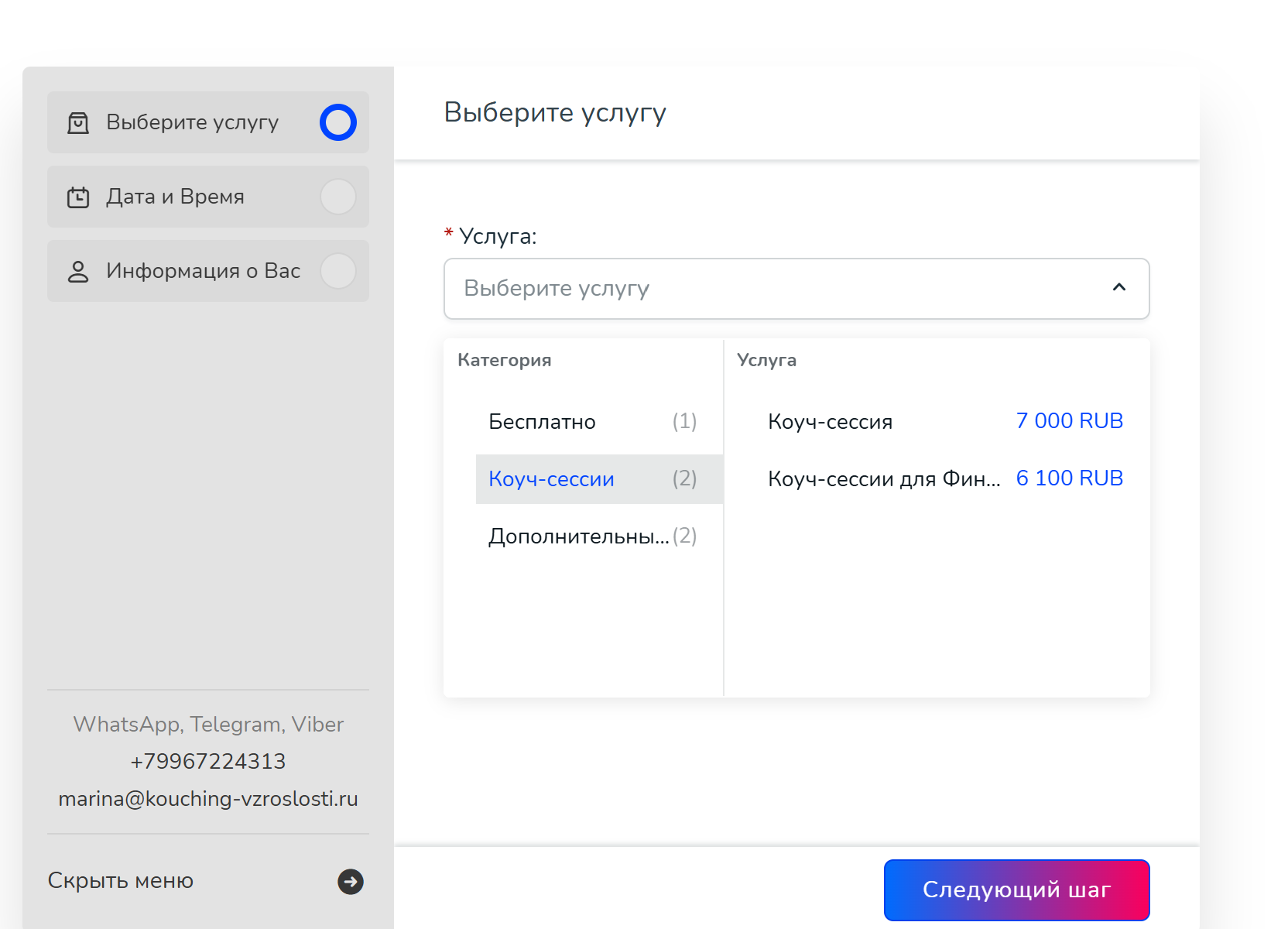Click the shopping bag service icon
This screenshot has width=1288, height=929.
pyautogui.click(x=78, y=123)
